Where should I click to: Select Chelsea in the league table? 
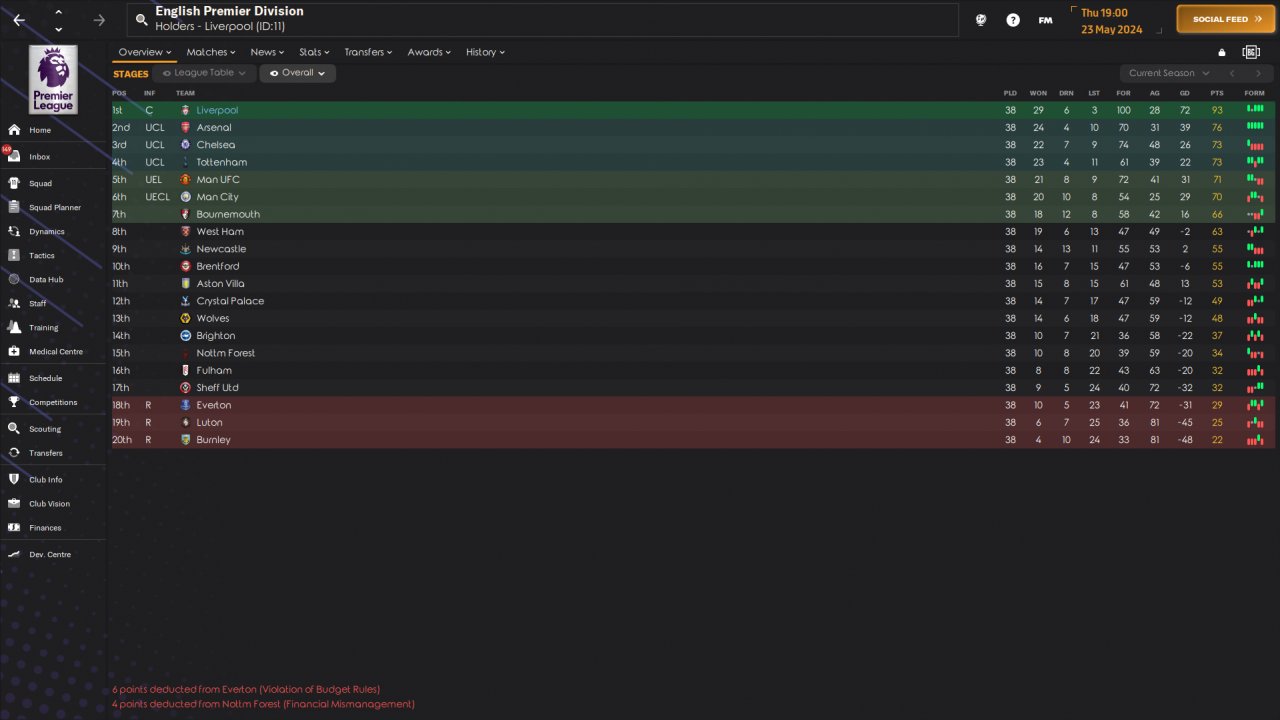(215, 145)
